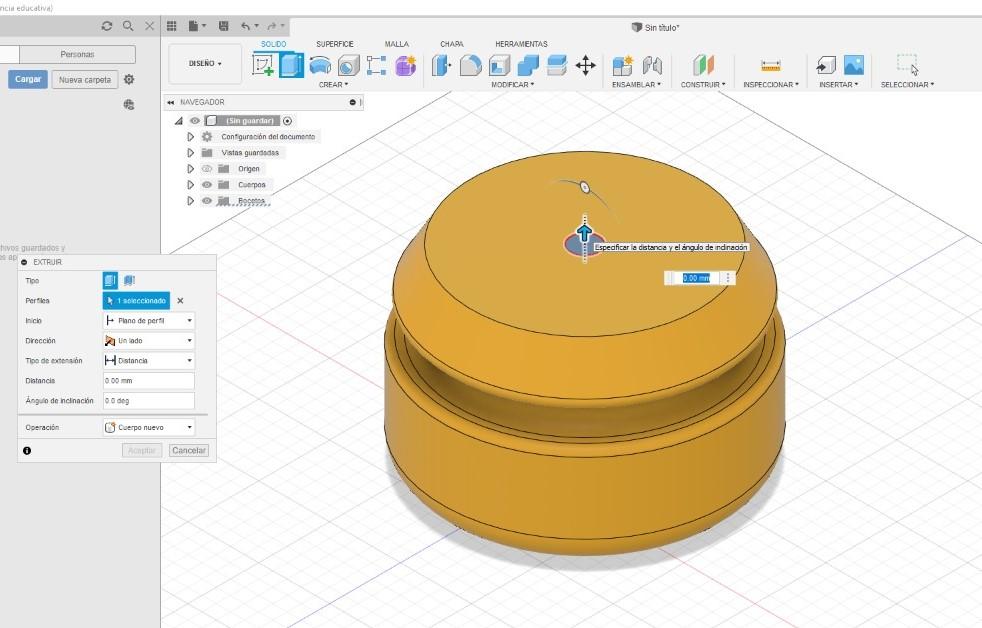Hide the Bocetos folder
This screenshot has width=982, height=628.
pos(207,201)
